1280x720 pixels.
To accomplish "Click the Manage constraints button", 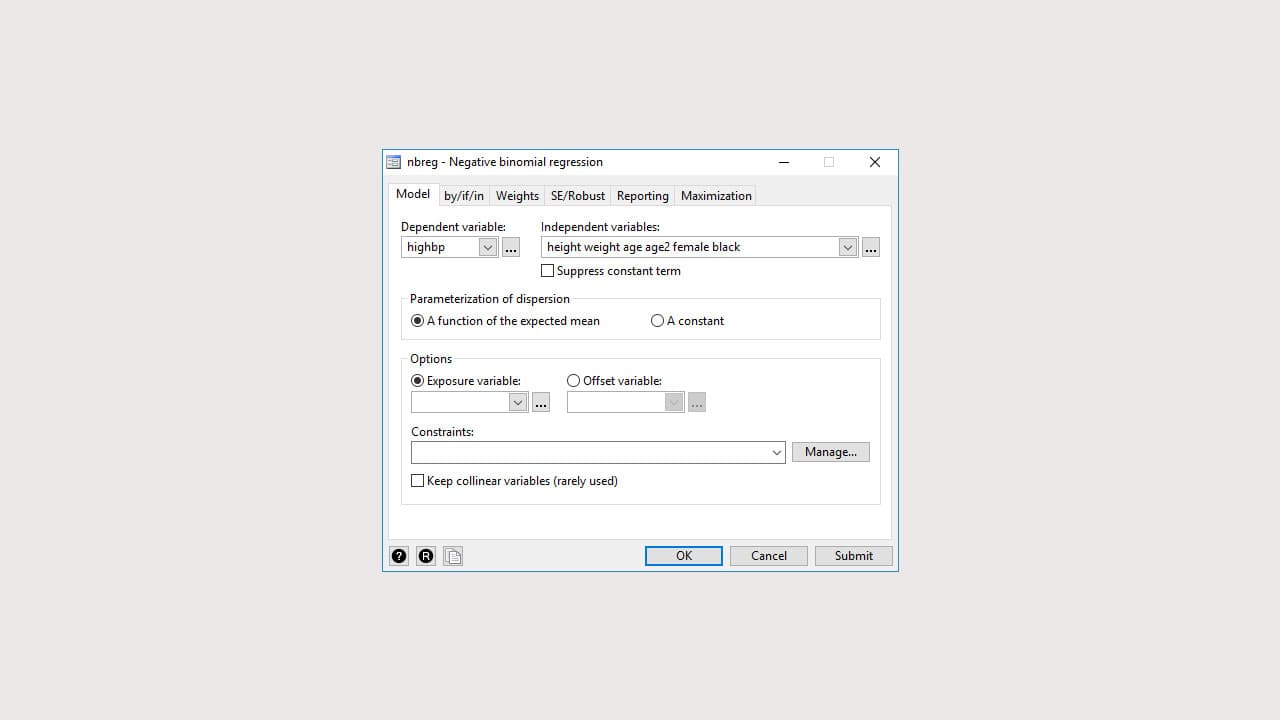I will tap(830, 451).
